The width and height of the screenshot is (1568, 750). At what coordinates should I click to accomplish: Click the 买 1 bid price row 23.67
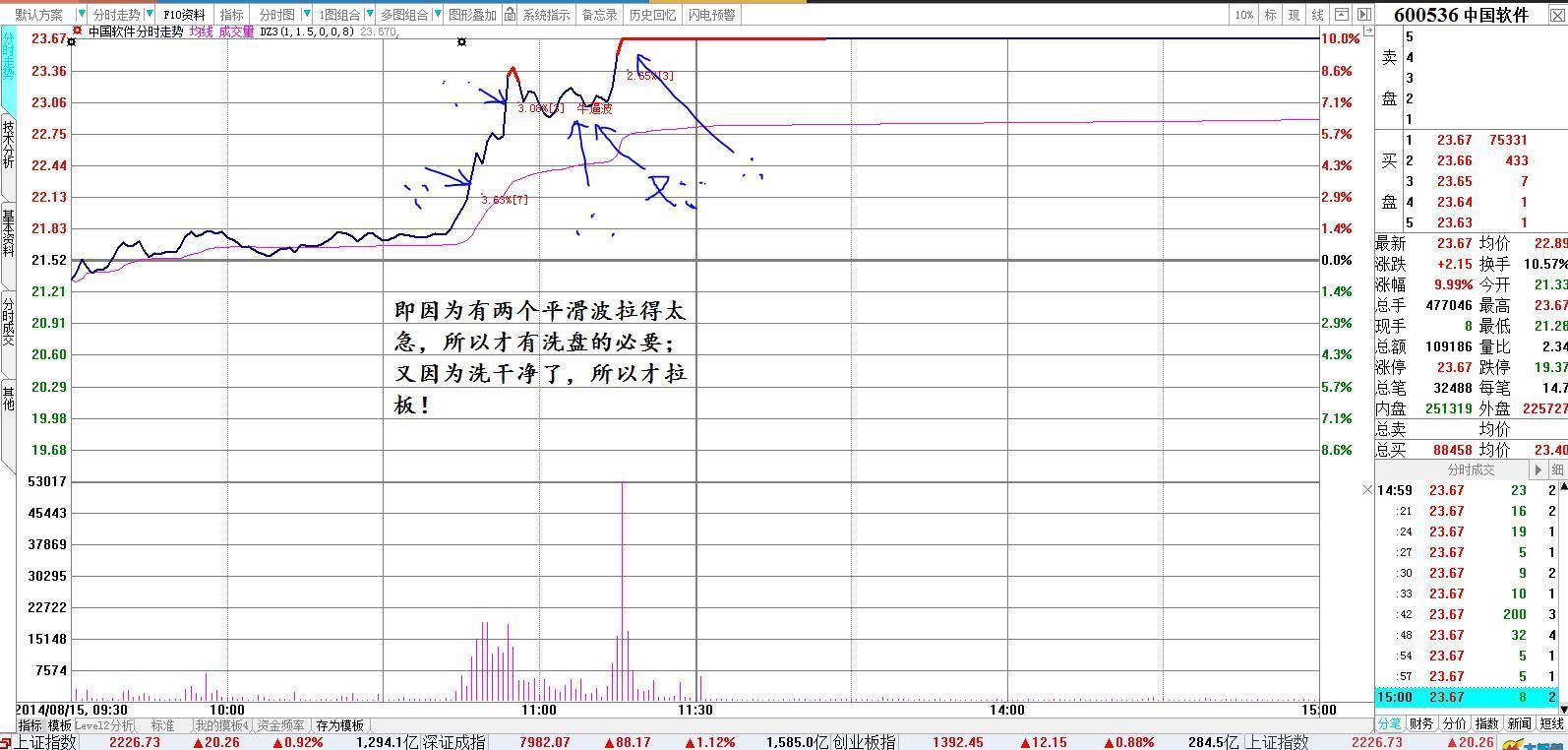click(x=1454, y=141)
